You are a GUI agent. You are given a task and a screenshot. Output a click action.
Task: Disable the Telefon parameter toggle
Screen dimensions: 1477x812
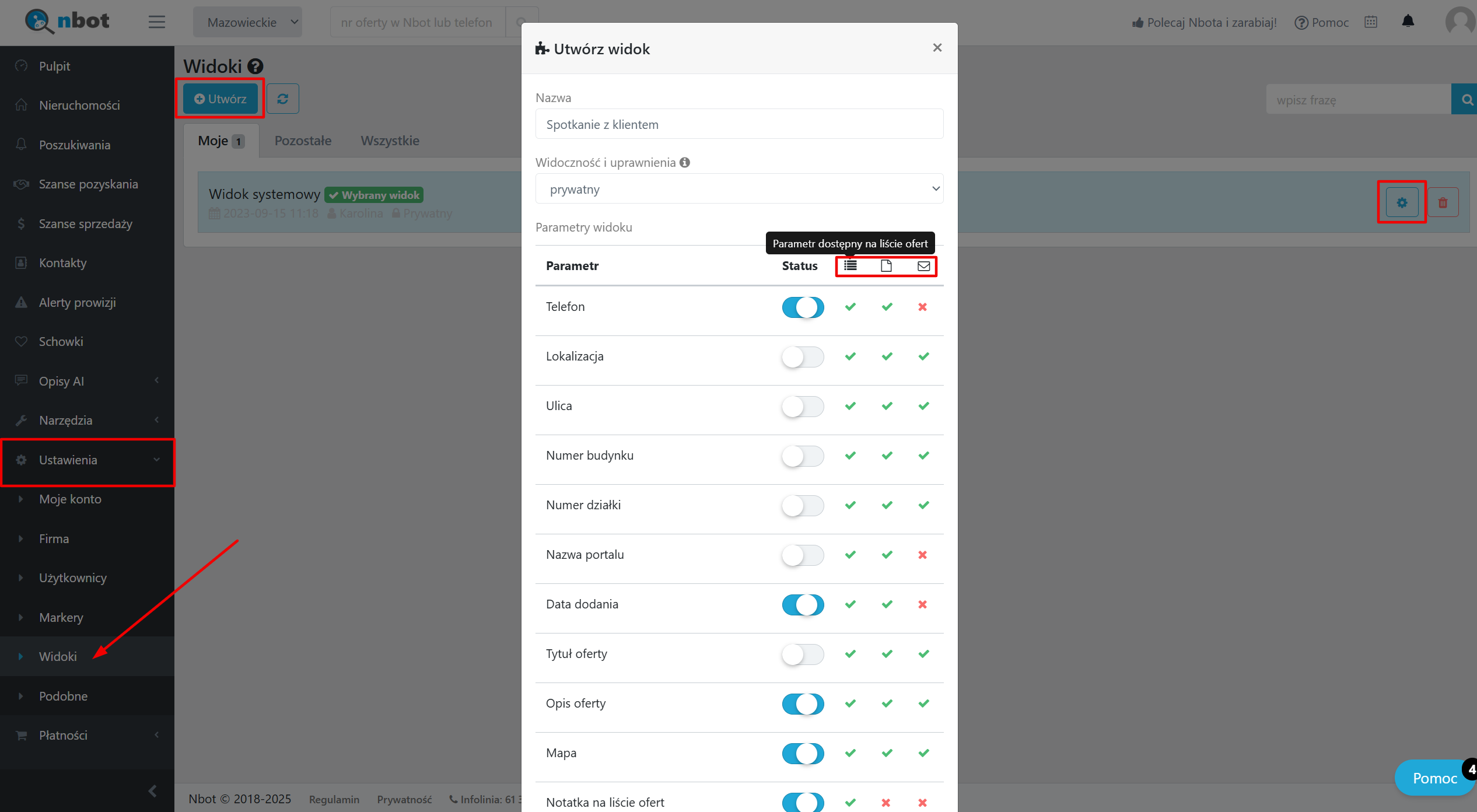click(803, 307)
